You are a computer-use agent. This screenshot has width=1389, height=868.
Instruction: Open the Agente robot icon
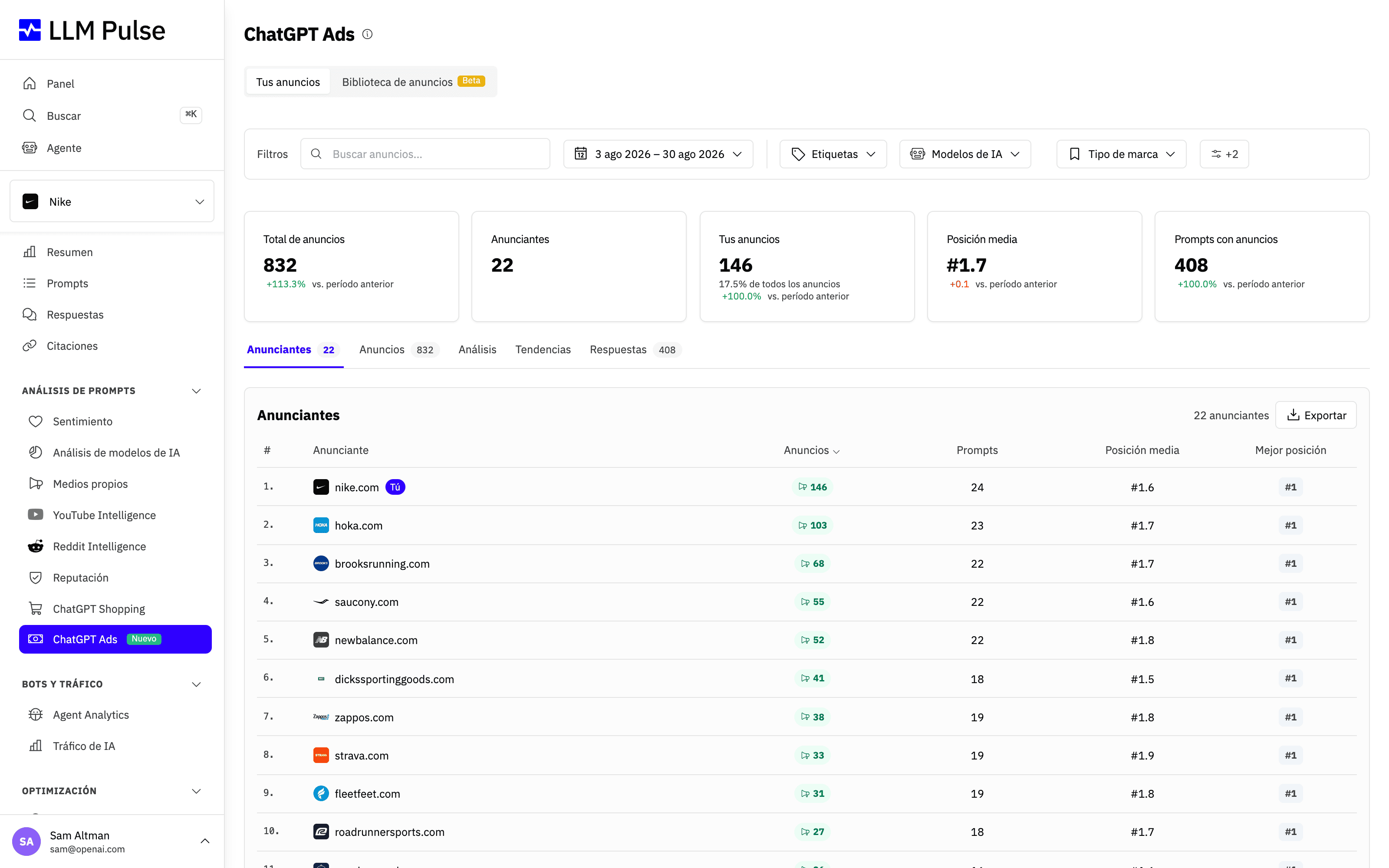click(29, 148)
